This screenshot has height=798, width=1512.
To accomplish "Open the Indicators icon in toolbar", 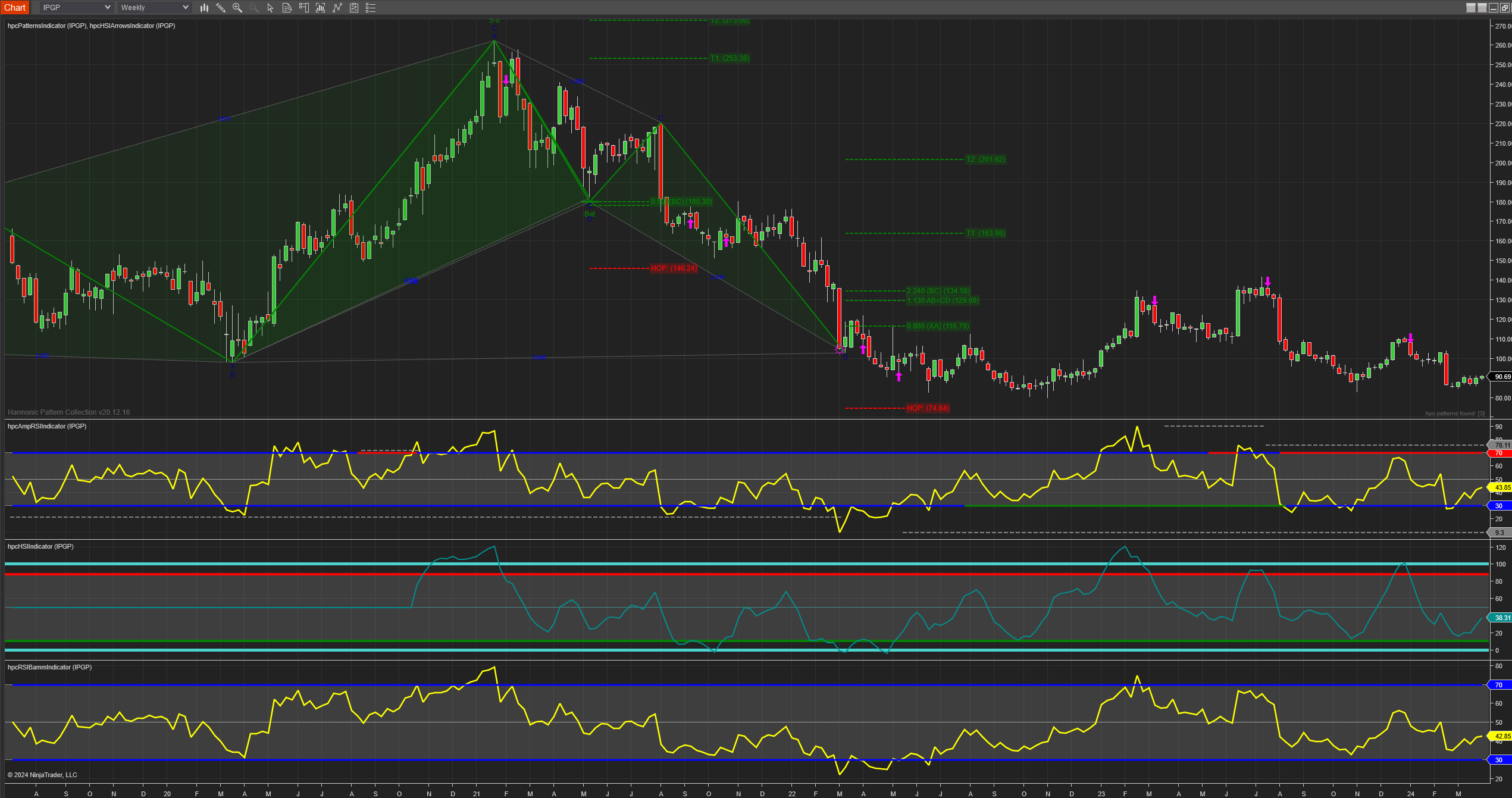I will (x=321, y=8).
